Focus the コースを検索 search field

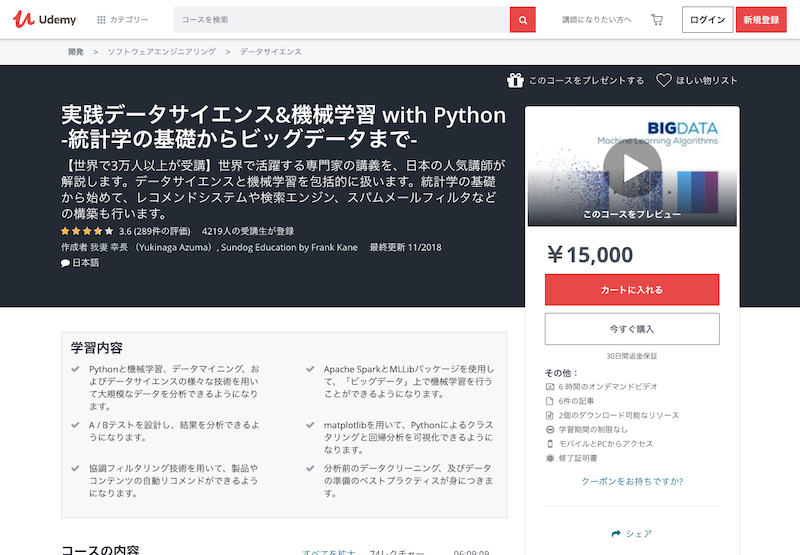coord(341,19)
